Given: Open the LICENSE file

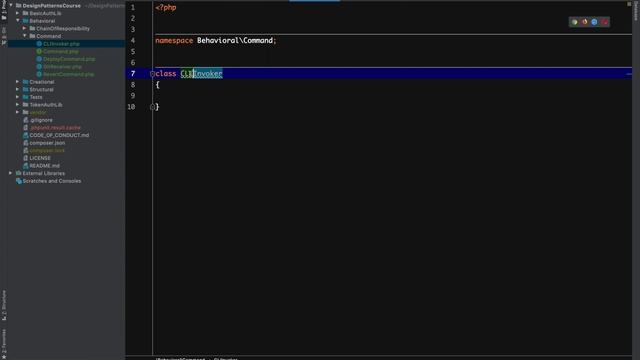Looking at the screenshot, I should tap(40, 158).
